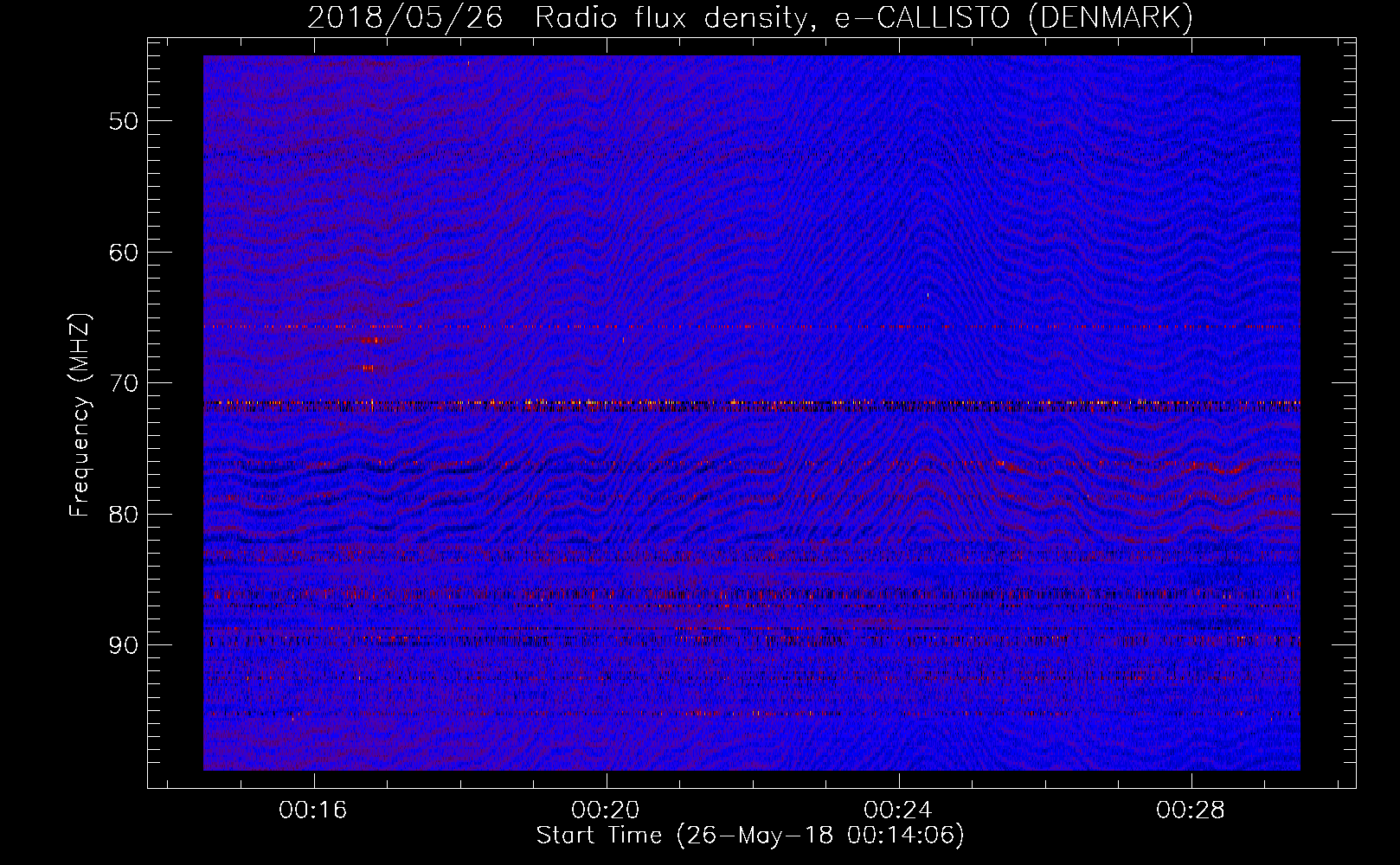This screenshot has width=1400, height=865.
Task: Click the 00:24 time tick label
Action: (x=898, y=810)
